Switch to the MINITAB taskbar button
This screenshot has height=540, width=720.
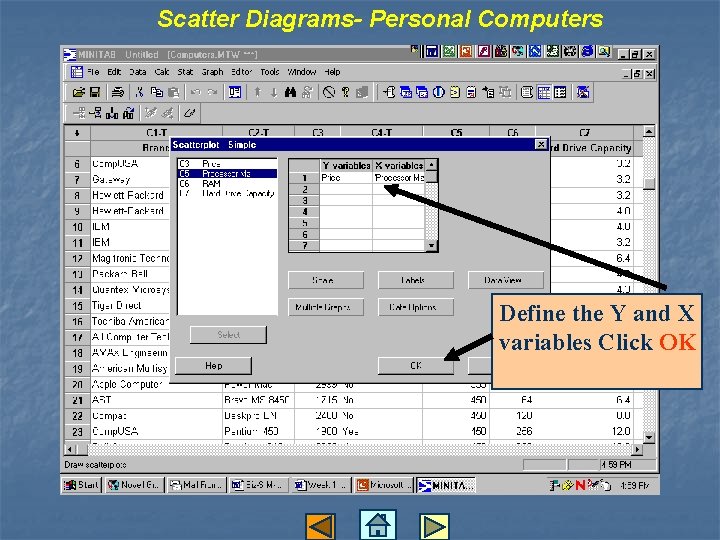coord(445,485)
